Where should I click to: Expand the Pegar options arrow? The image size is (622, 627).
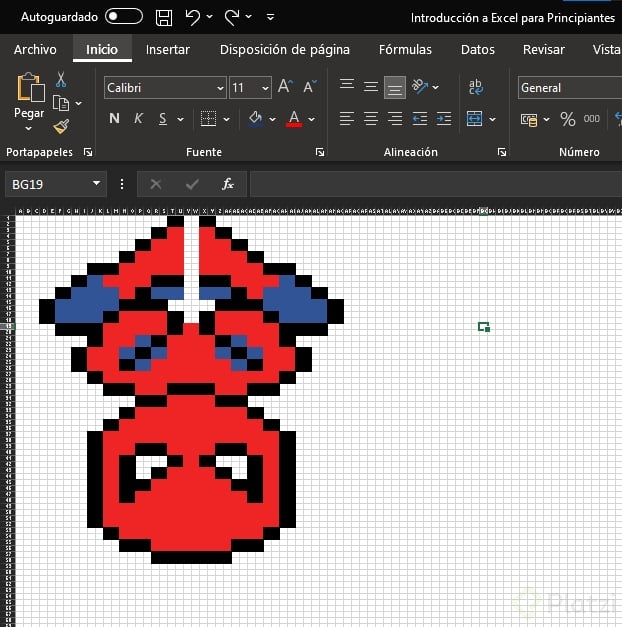click(28, 129)
